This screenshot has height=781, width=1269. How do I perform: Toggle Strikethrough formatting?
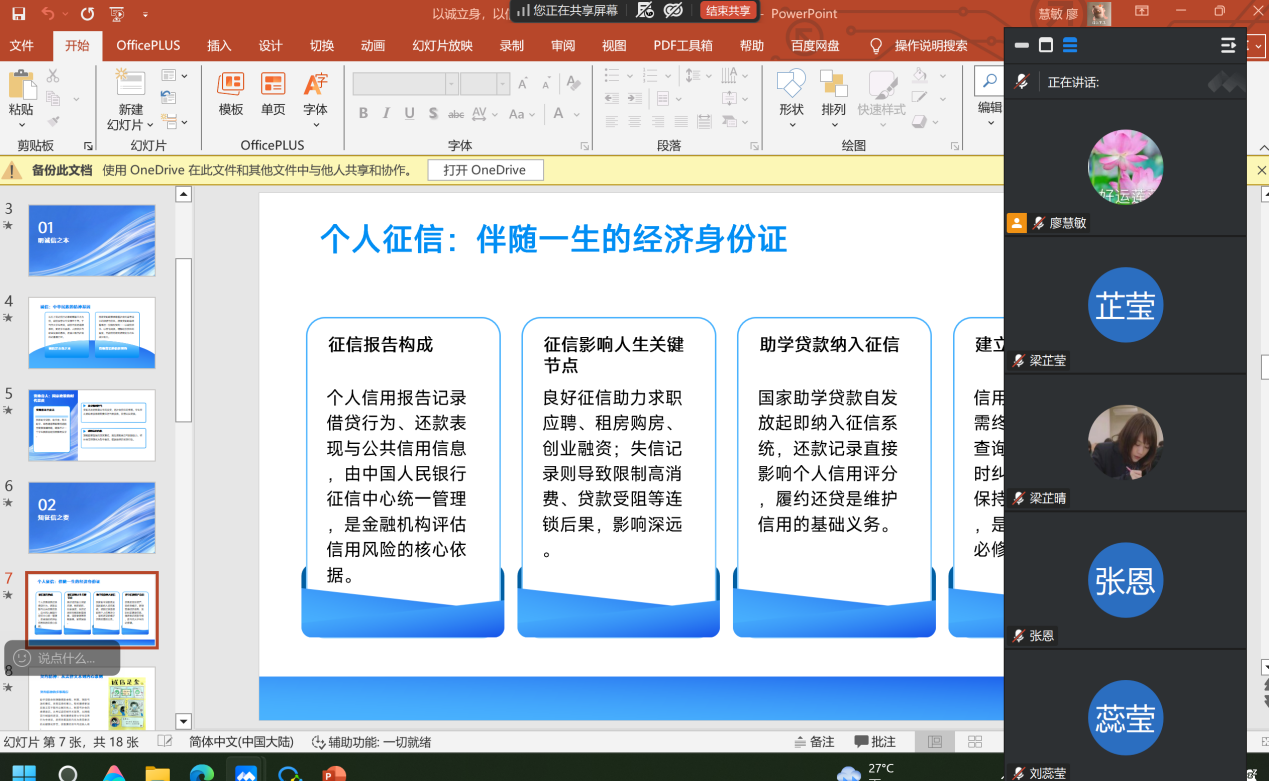456,114
